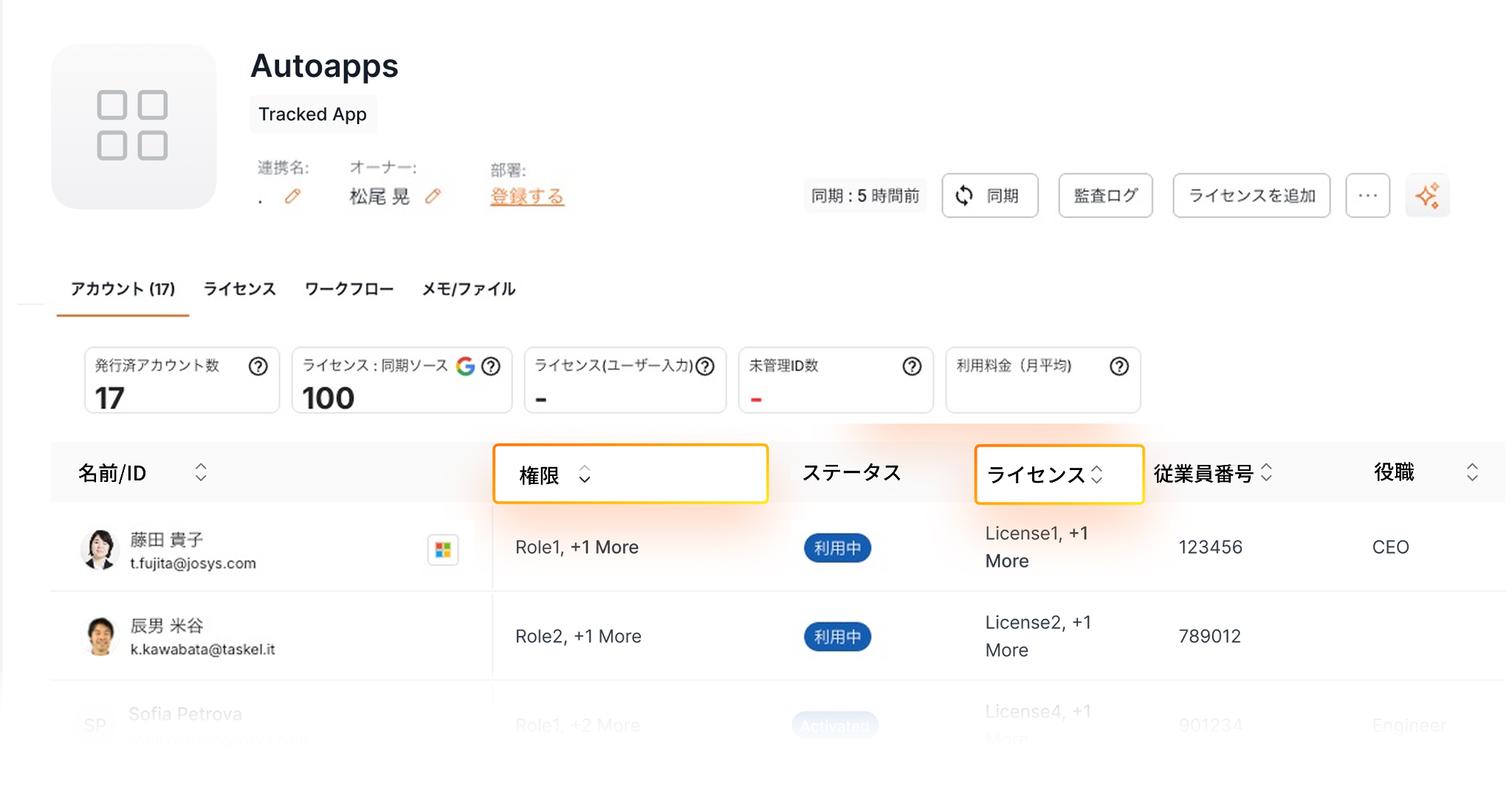Open help icon for 未管理ID数
This screenshot has width=1512, height=811.
coord(912,366)
